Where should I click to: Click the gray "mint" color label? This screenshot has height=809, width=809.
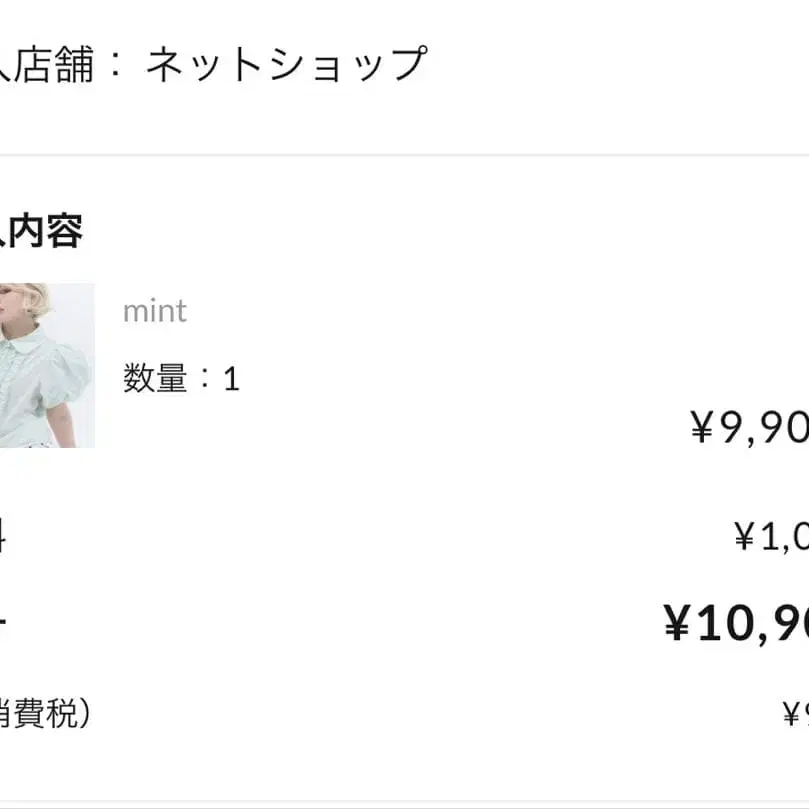point(155,311)
